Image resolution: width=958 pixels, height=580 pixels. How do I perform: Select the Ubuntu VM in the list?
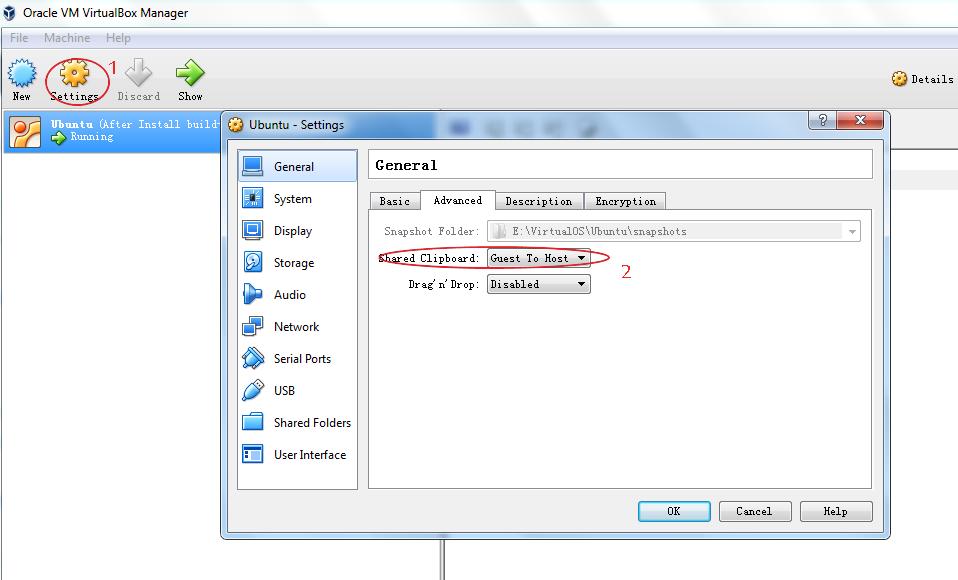[112, 131]
